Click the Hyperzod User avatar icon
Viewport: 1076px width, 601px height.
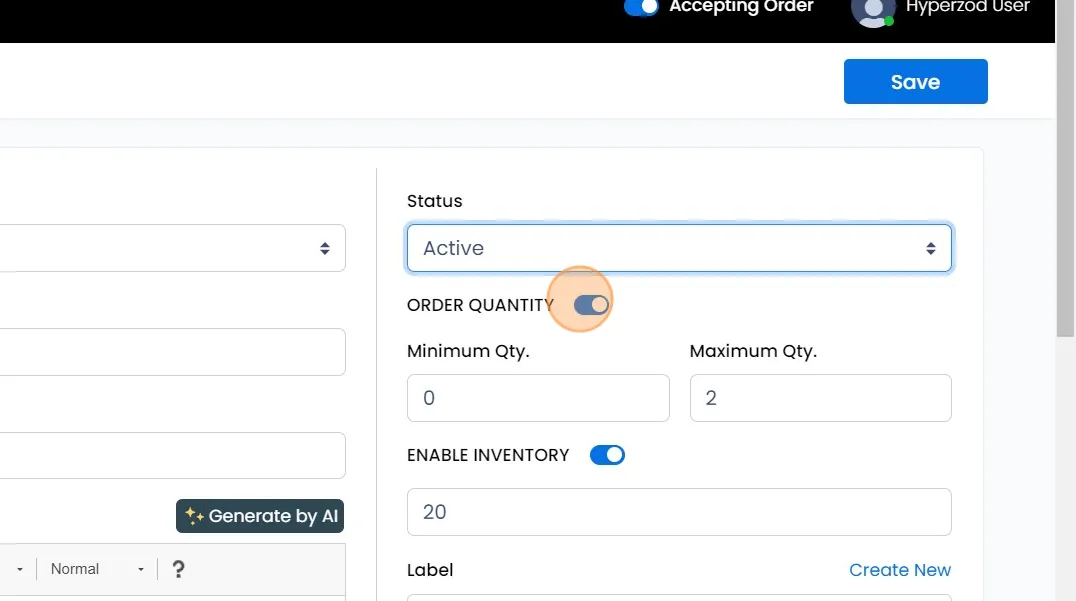[x=872, y=10]
